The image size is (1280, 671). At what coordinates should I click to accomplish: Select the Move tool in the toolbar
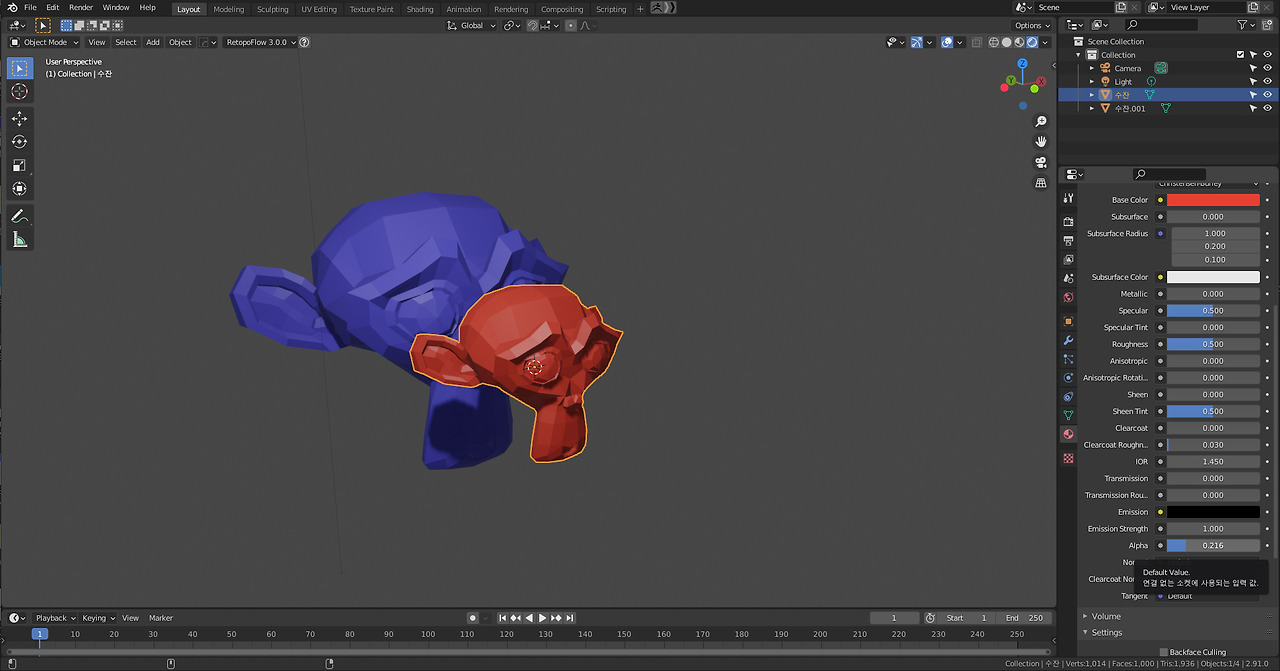click(x=20, y=118)
